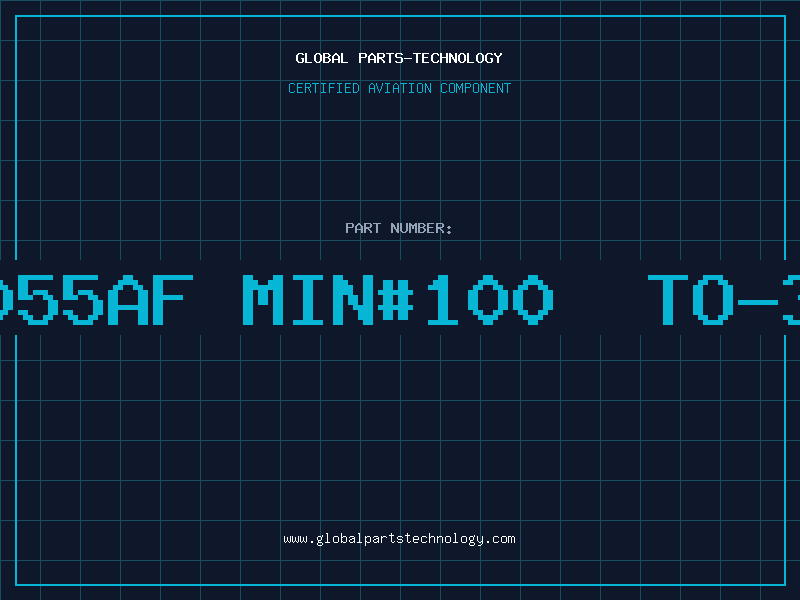
Task: Select the MIN#100 text in the scrolling banner
Action: 398,300
